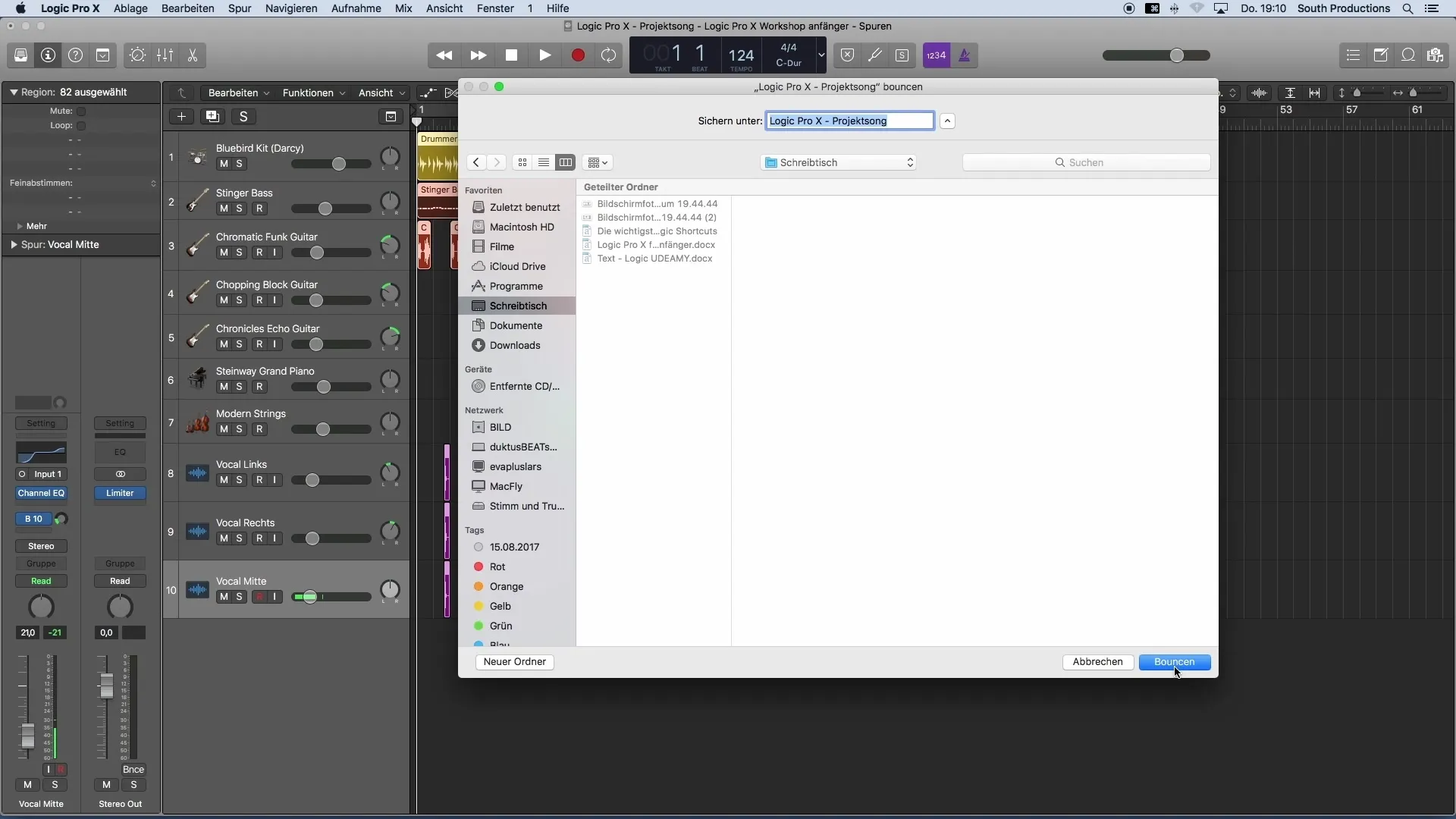This screenshot has width=1456, height=819.
Task: Open the Aufnahme menu
Action: (x=356, y=8)
